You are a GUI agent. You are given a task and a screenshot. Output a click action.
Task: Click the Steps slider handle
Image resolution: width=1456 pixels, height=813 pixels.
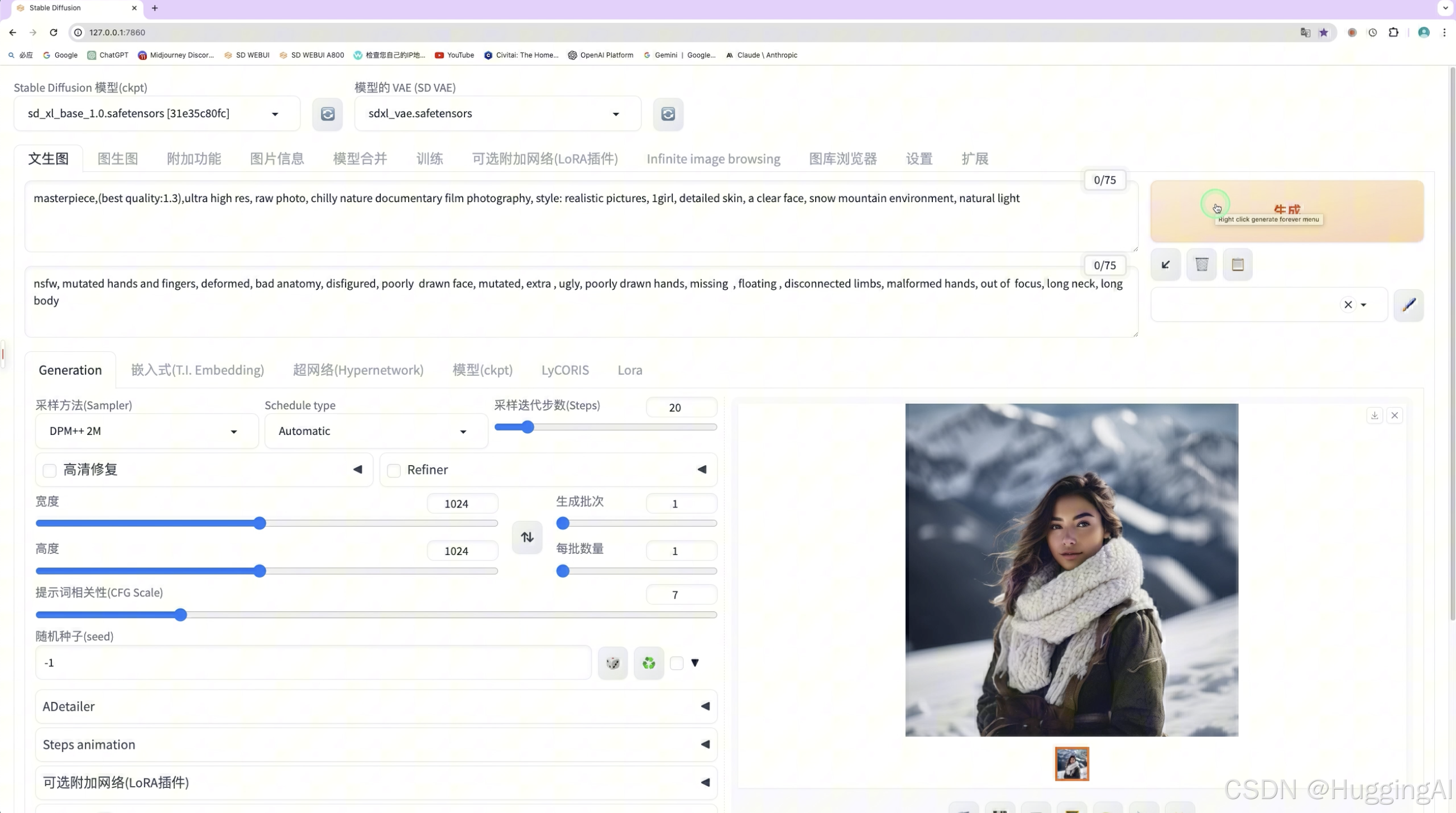point(528,427)
